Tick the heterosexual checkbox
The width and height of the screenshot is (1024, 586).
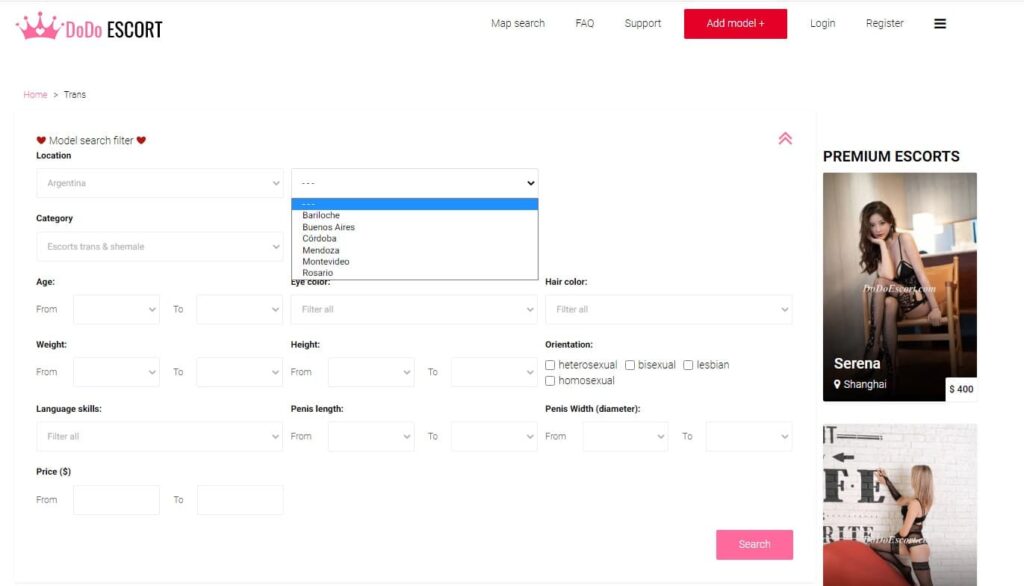(550, 365)
